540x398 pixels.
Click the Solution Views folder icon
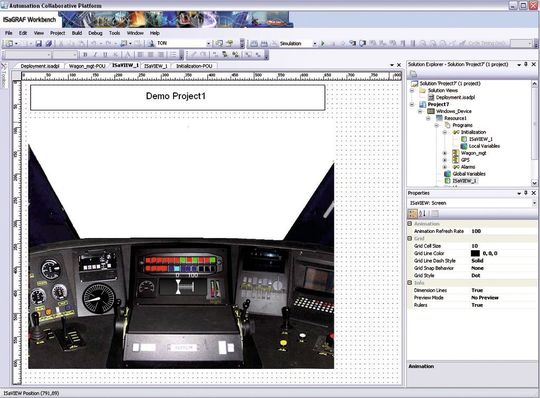[423, 90]
